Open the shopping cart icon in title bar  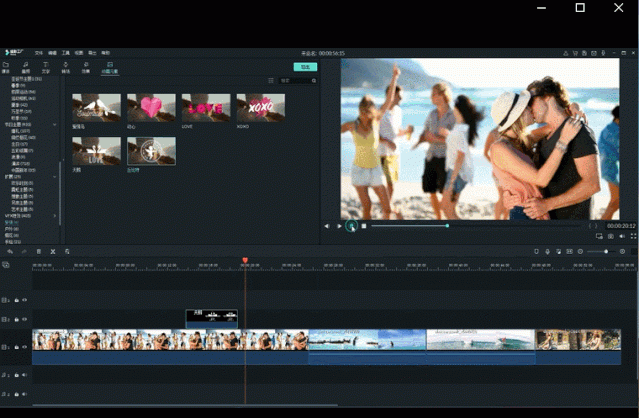tap(575, 53)
